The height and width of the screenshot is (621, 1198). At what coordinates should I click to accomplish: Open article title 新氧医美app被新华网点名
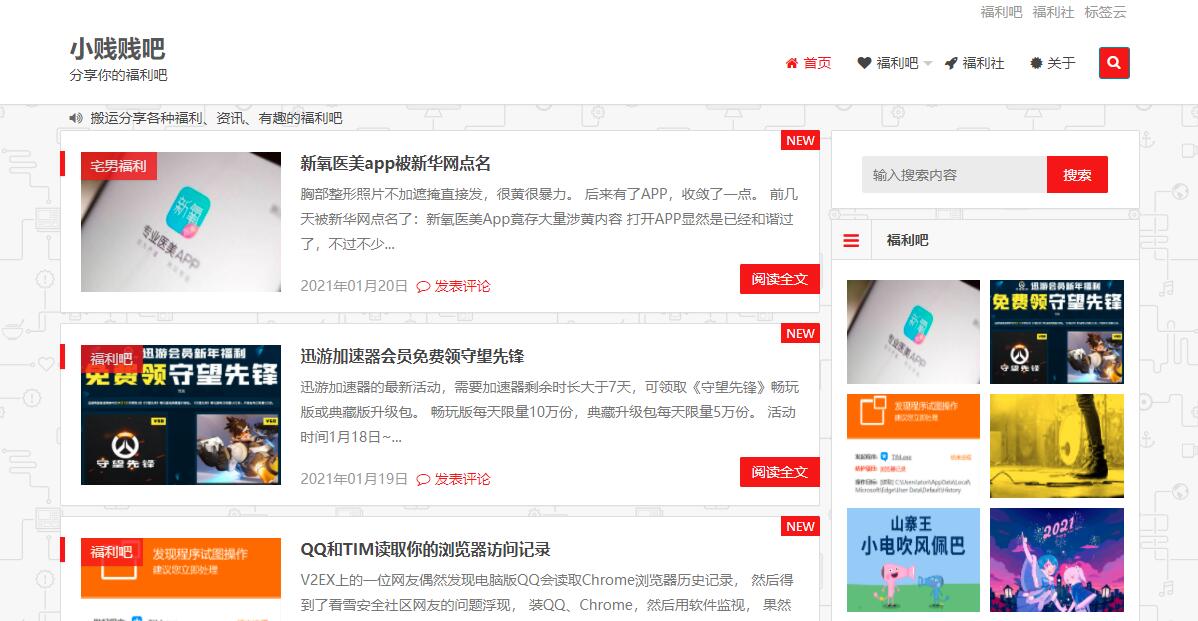[x=395, y=163]
